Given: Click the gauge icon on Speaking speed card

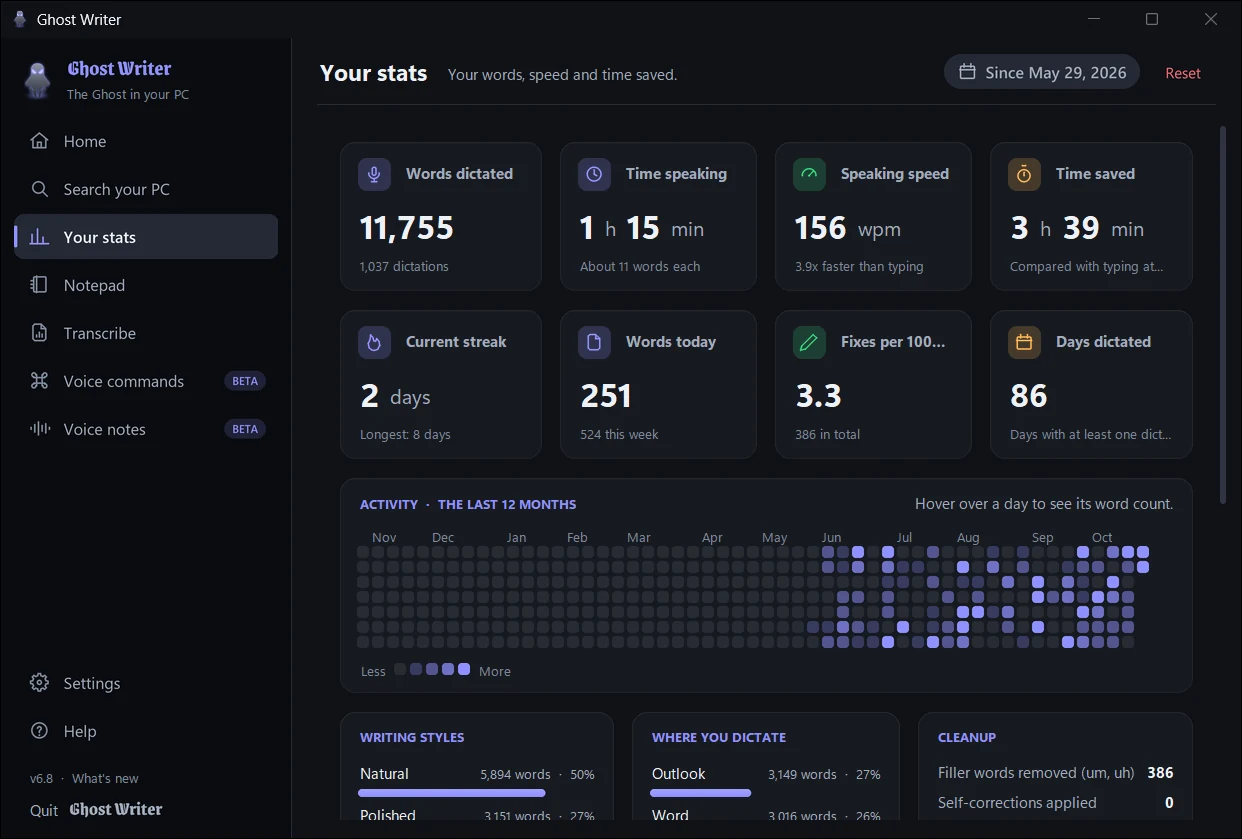Looking at the screenshot, I should (x=809, y=174).
